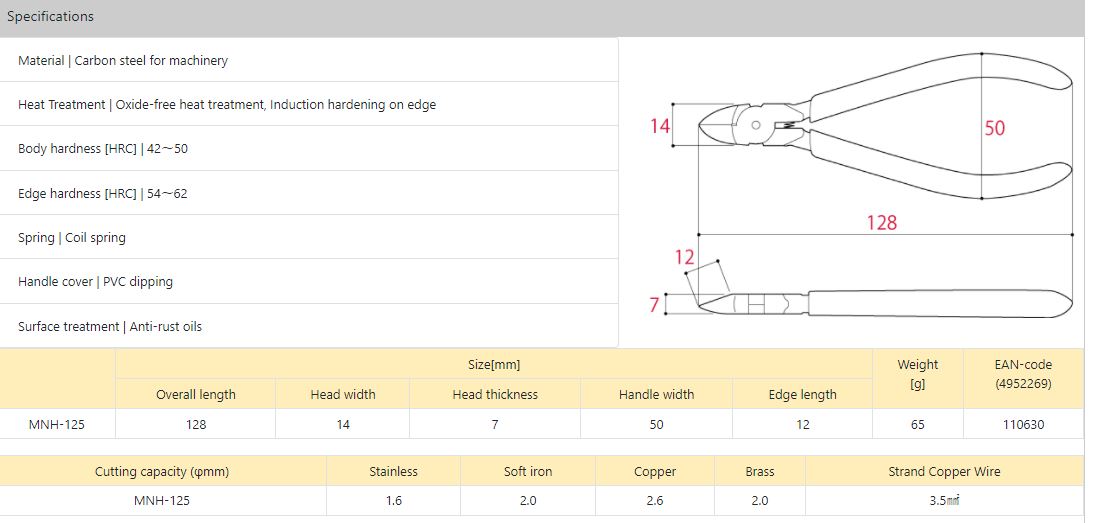This screenshot has width=1093, height=523.
Task: Click the Strand Copper Wire column header
Action: click(944, 471)
